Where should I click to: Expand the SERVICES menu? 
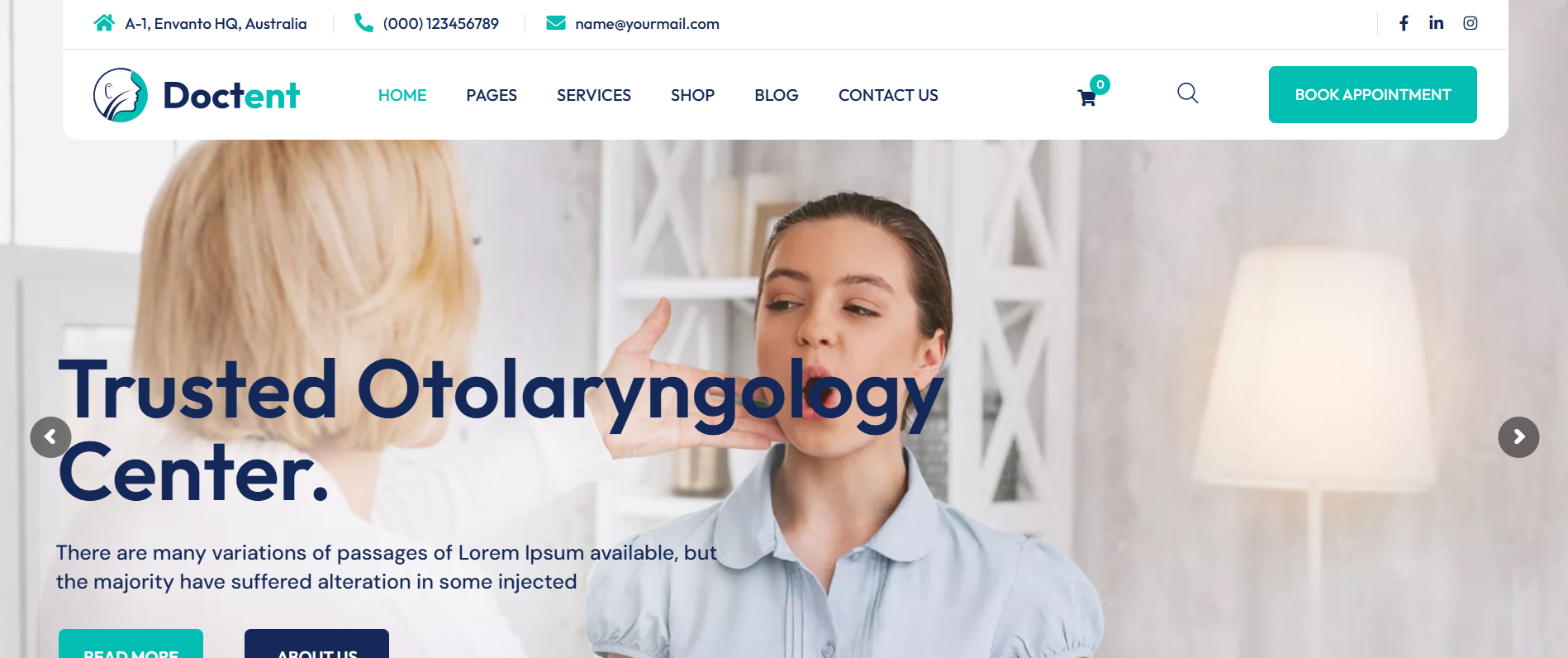pos(594,95)
